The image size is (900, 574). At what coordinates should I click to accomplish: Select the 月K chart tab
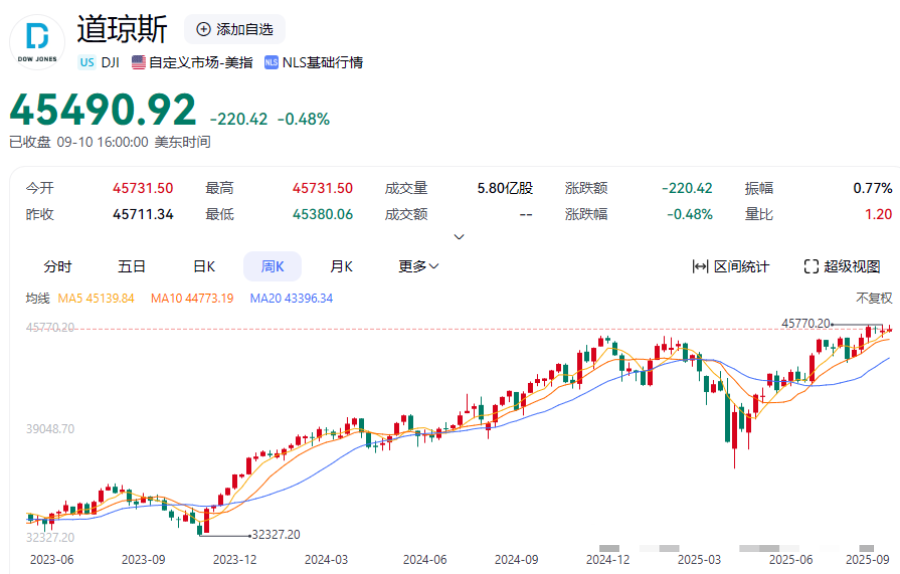pyautogui.click(x=341, y=266)
